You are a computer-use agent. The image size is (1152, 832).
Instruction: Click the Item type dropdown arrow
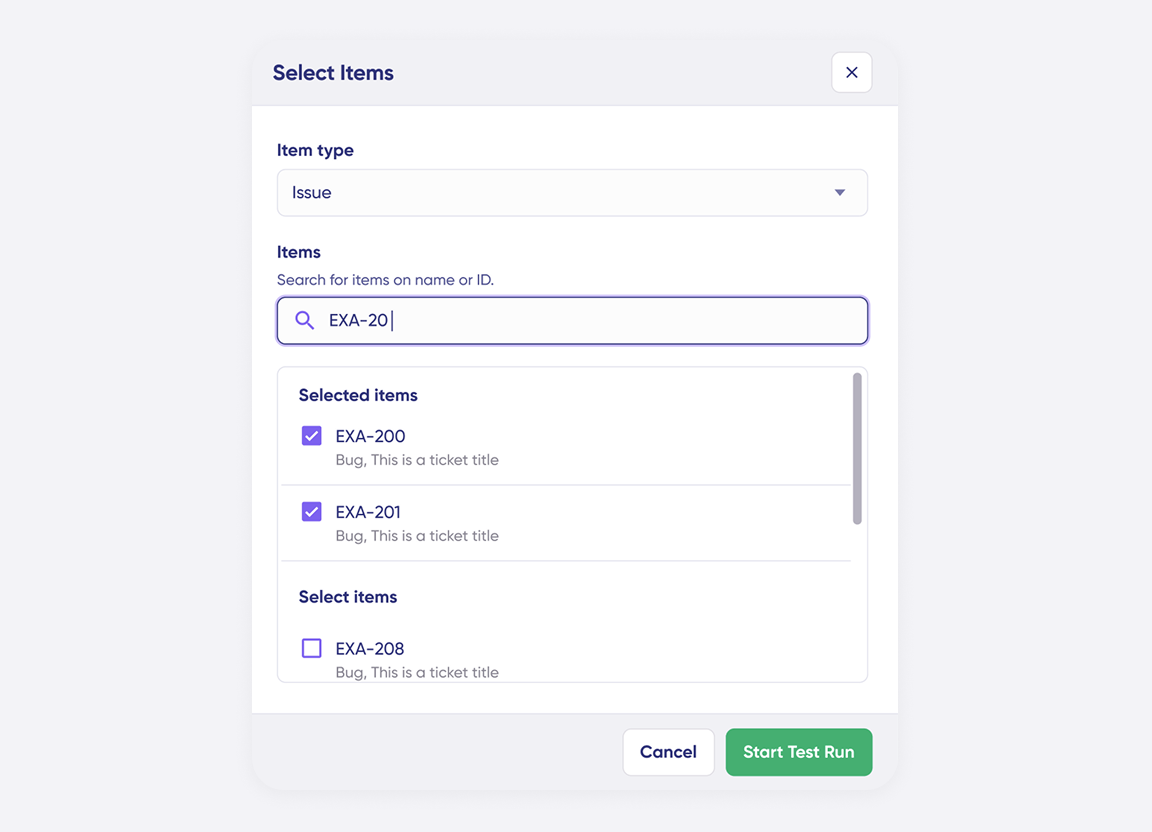click(x=840, y=193)
